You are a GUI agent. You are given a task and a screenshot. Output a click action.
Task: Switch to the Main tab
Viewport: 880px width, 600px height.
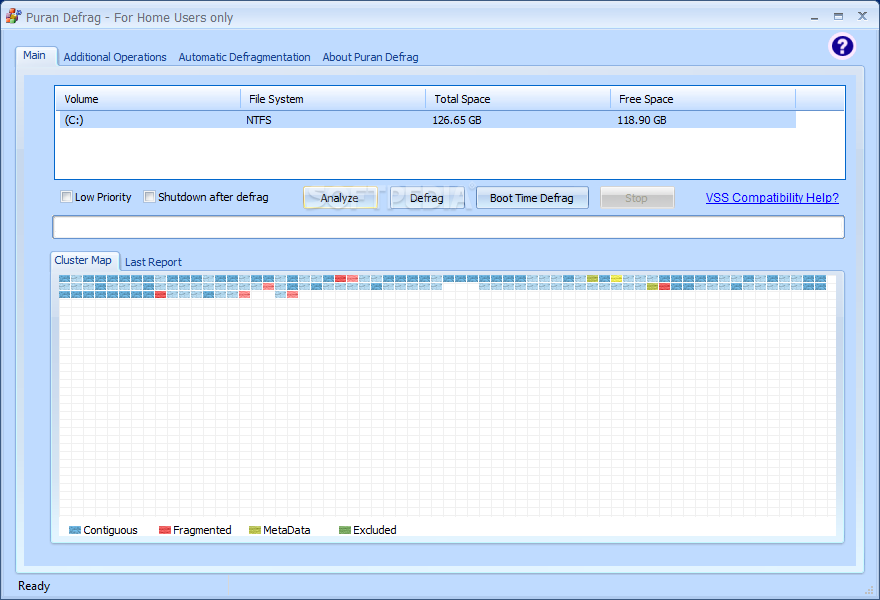[x=35, y=56]
